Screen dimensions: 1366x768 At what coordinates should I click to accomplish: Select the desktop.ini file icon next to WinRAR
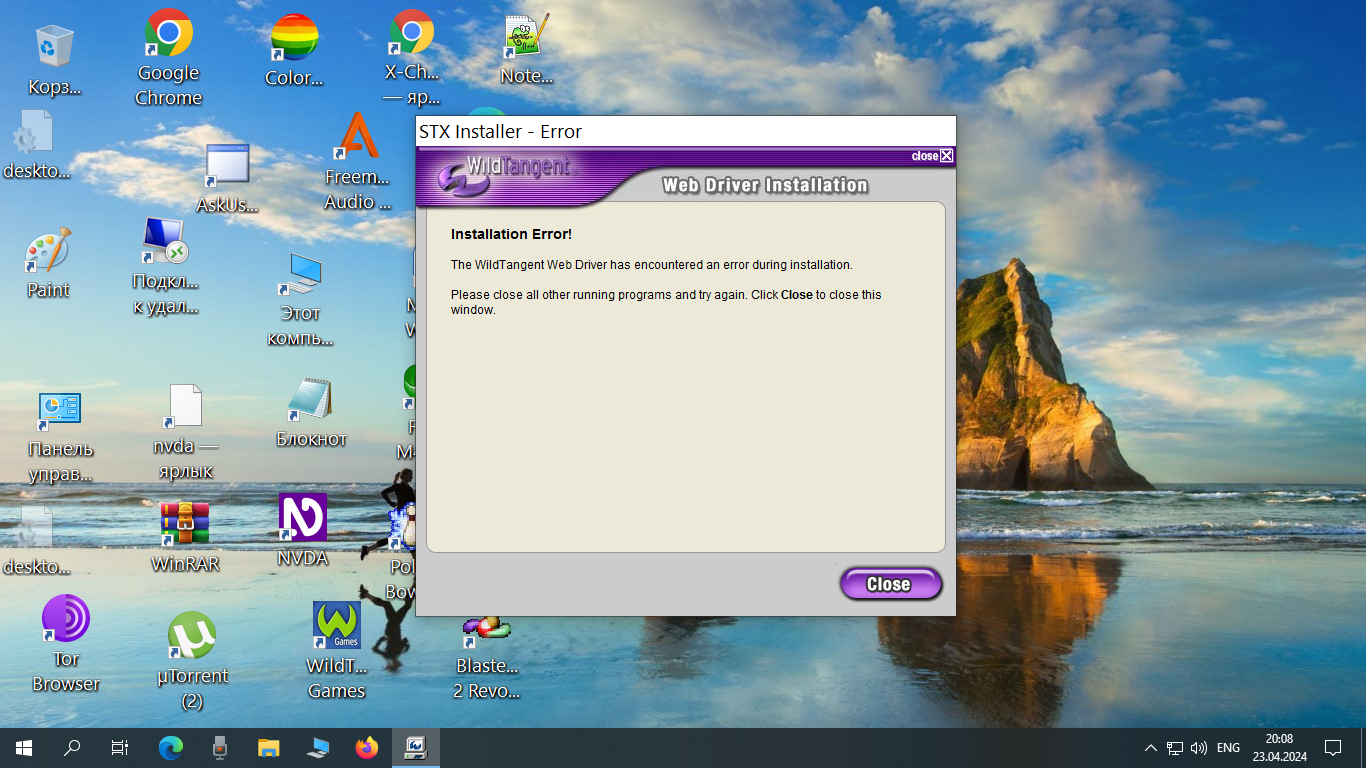pos(36,541)
